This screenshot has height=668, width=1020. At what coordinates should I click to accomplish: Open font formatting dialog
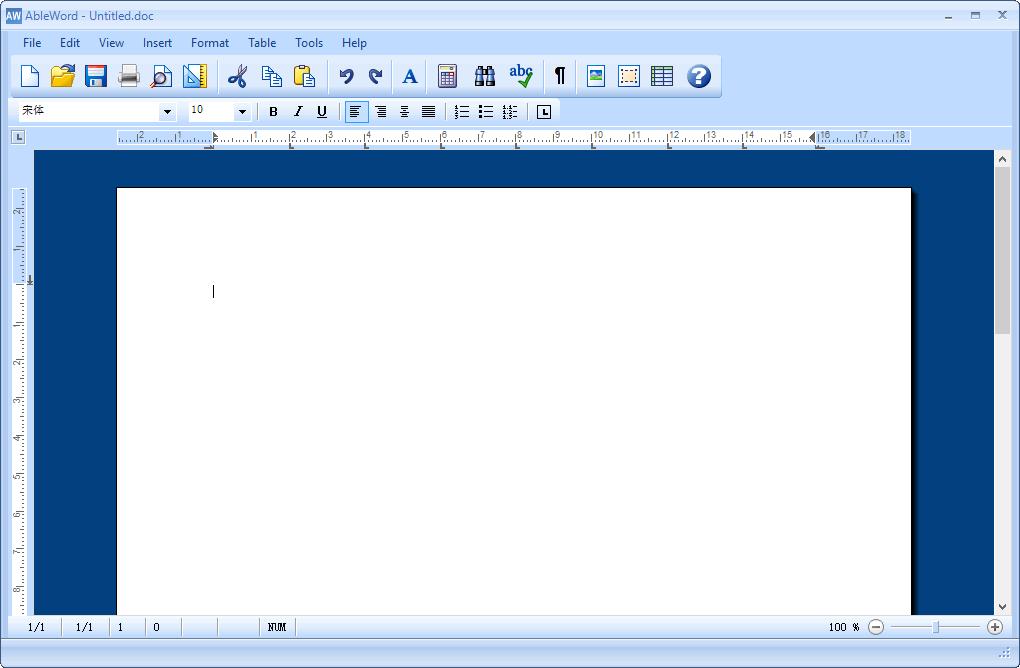click(x=410, y=76)
